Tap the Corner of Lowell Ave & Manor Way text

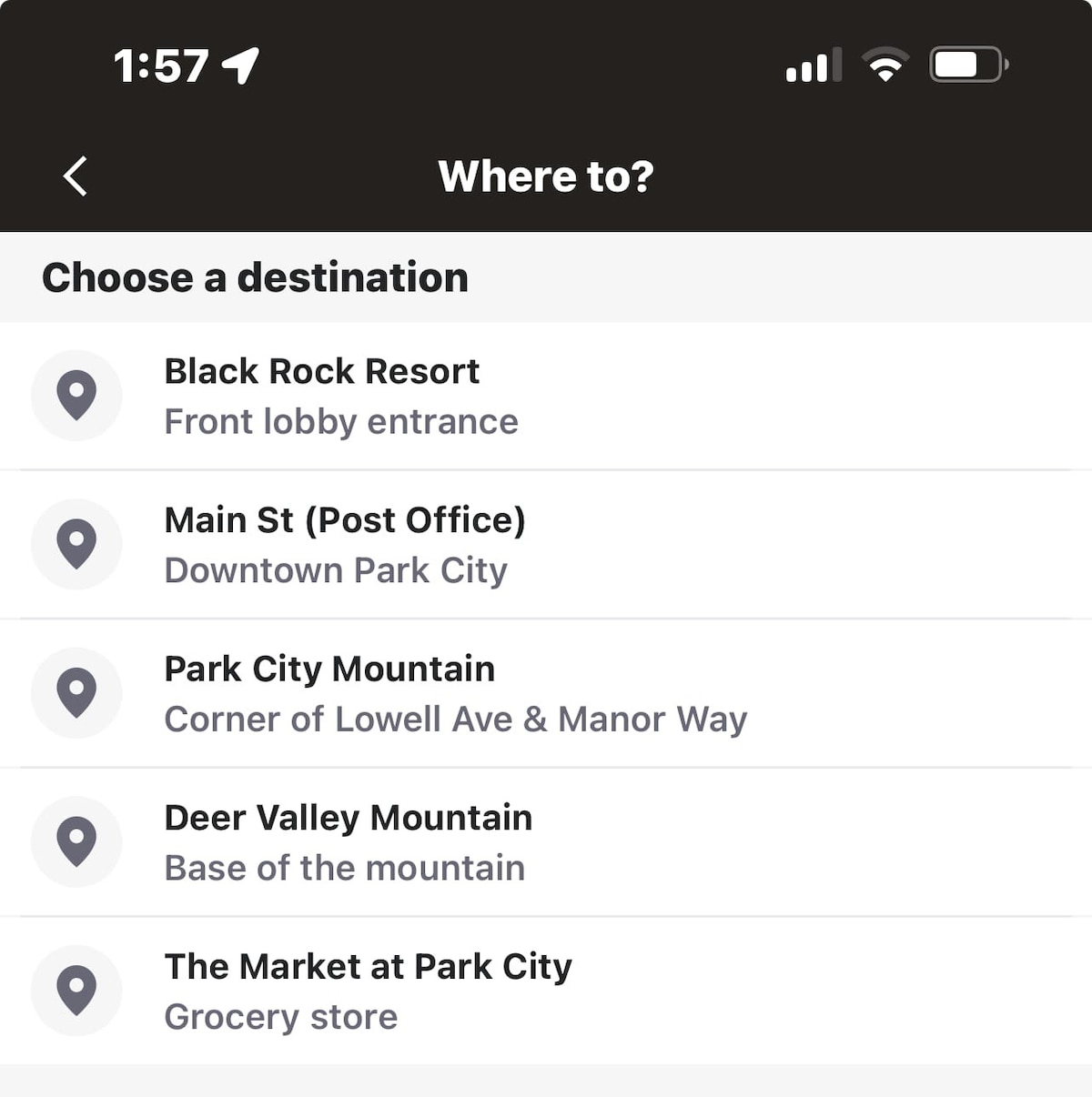pos(455,720)
